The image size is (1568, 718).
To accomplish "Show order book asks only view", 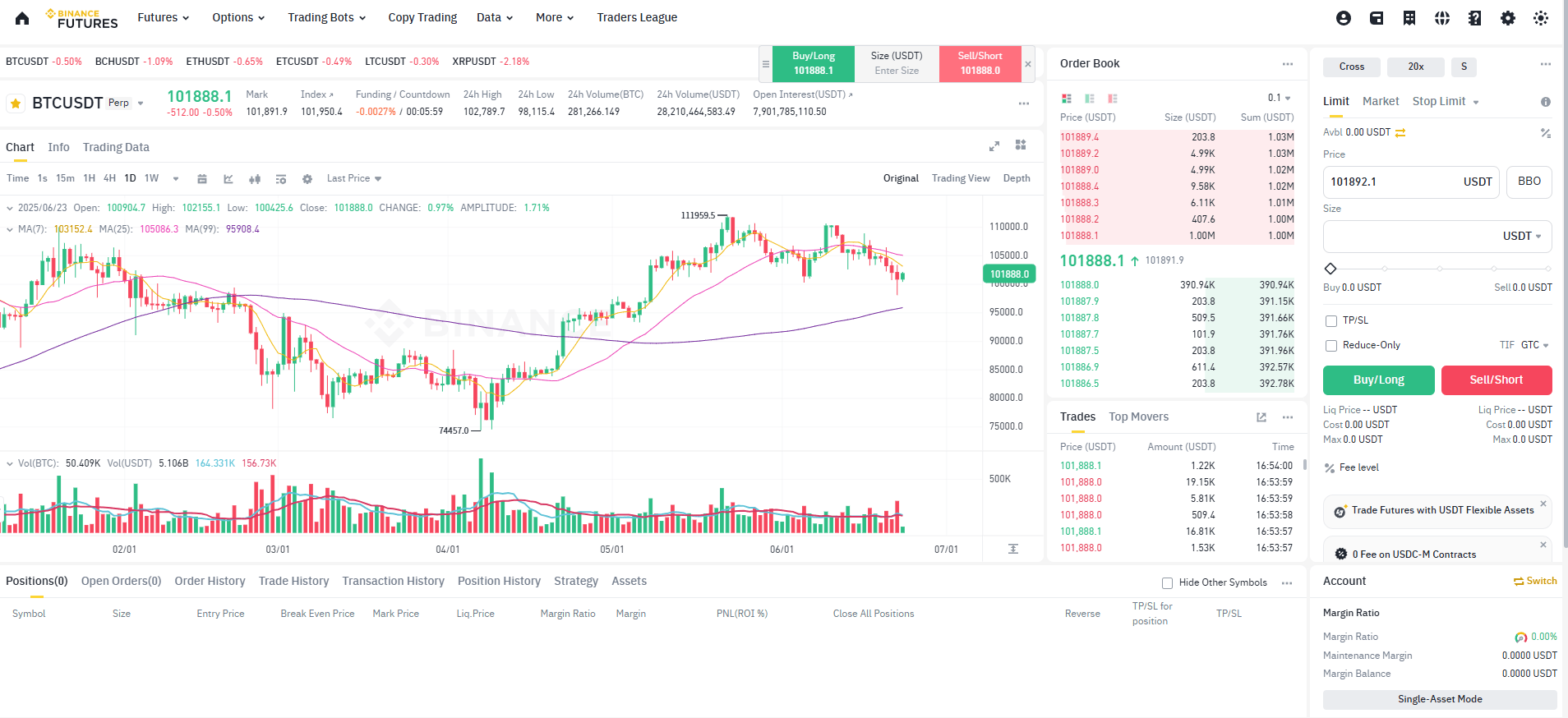I will pos(1113,99).
